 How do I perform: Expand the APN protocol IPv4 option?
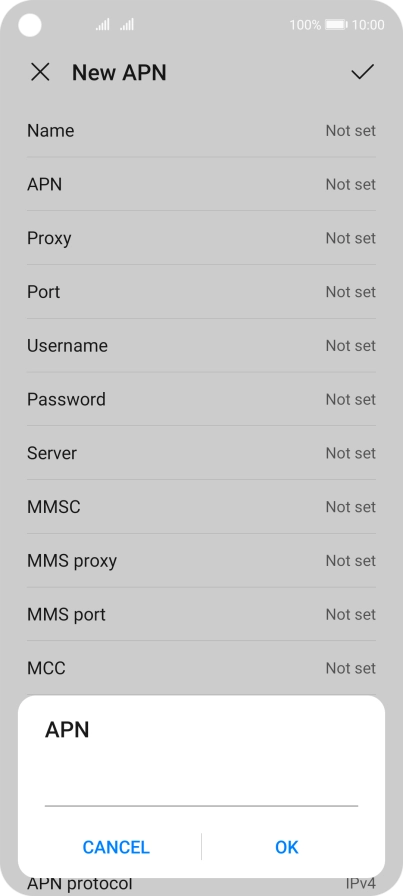click(x=201, y=884)
